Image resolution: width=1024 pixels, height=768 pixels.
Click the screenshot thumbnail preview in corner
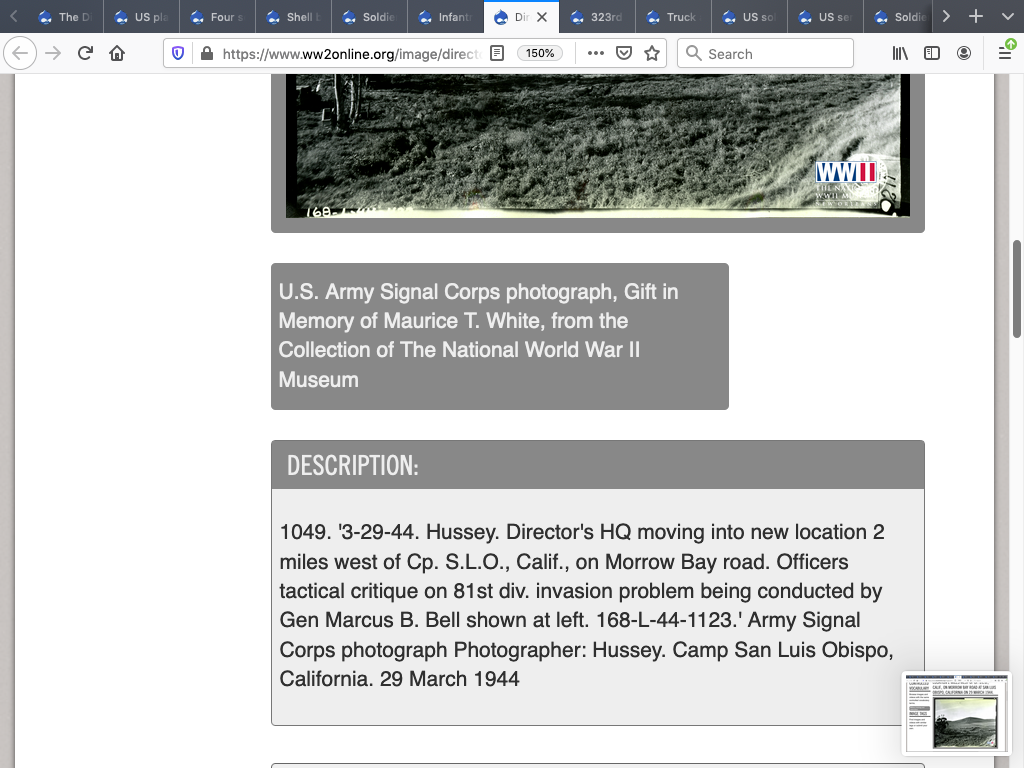(x=956, y=714)
